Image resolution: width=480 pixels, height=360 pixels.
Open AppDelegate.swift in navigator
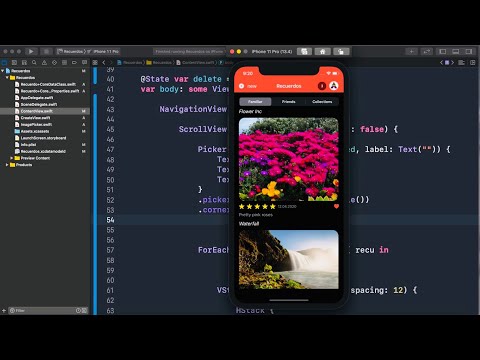(37, 98)
